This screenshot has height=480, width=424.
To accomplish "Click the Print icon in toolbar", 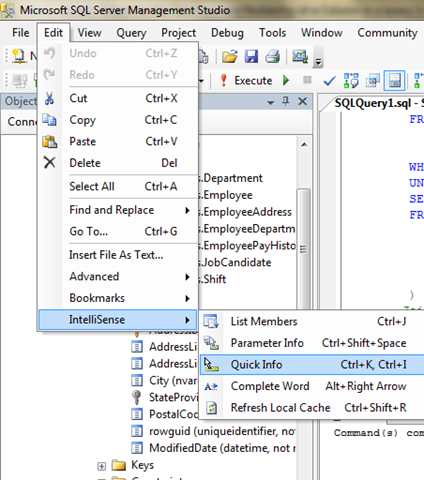I will tap(272, 56).
